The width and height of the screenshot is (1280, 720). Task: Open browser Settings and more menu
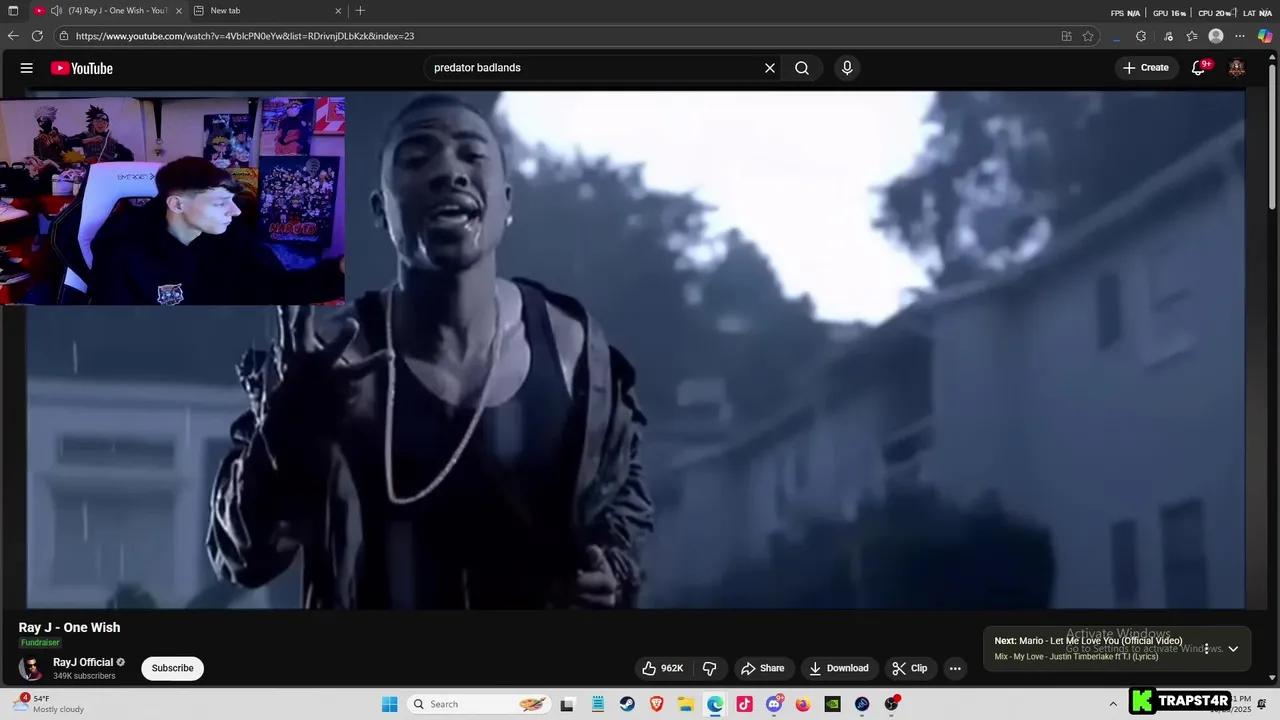pyautogui.click(x=1241, y=36)
